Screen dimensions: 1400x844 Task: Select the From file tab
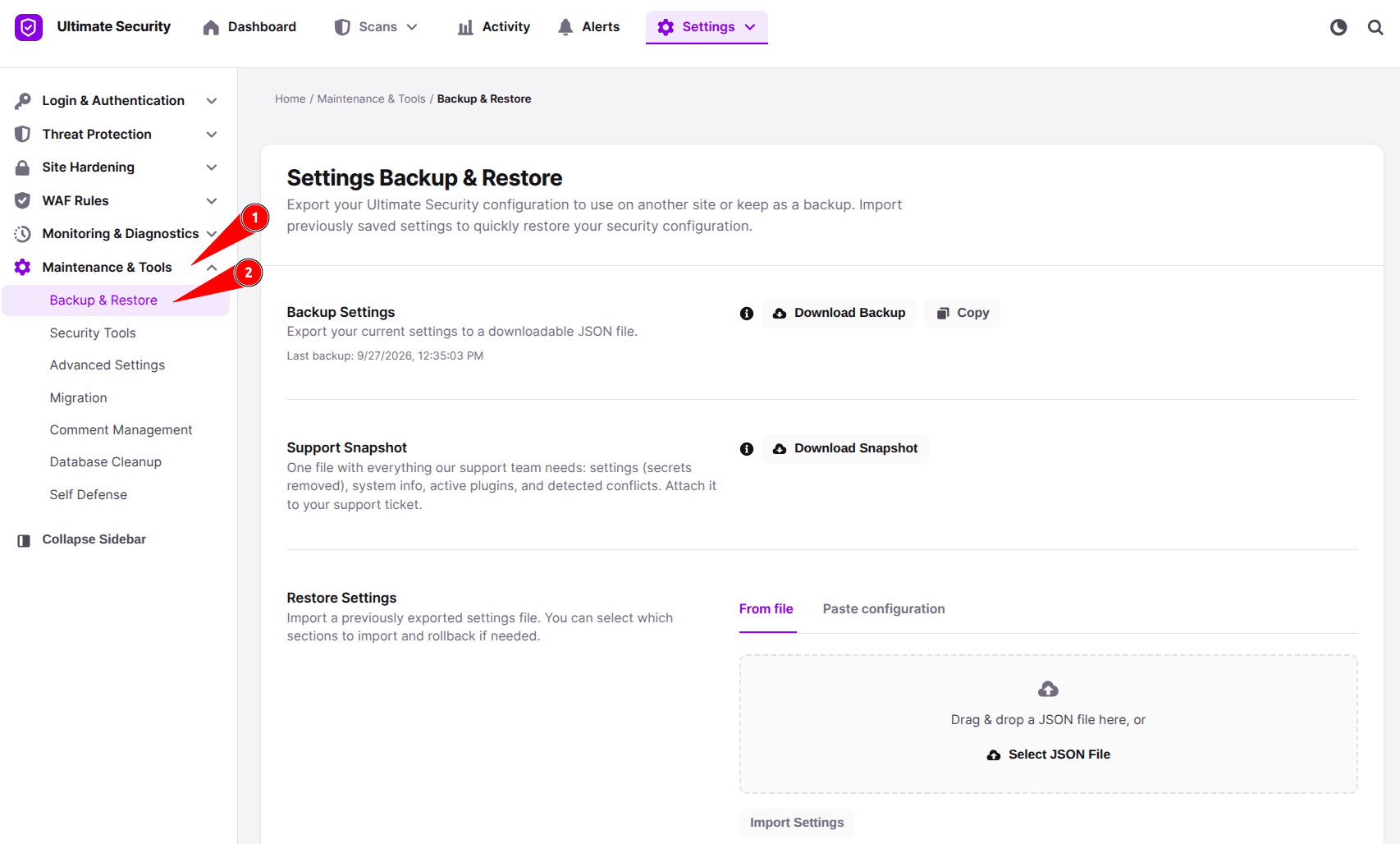(766, 609)
